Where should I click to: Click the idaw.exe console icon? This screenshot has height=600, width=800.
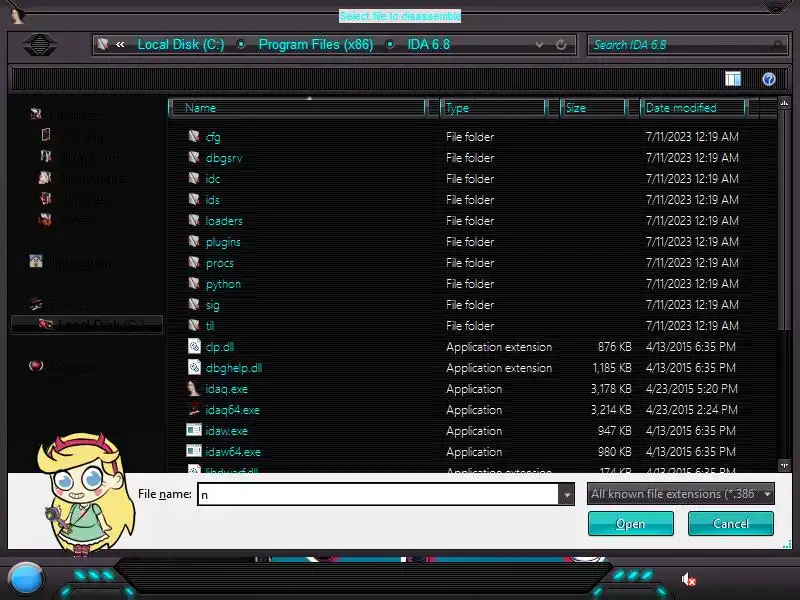coord(194,430)
